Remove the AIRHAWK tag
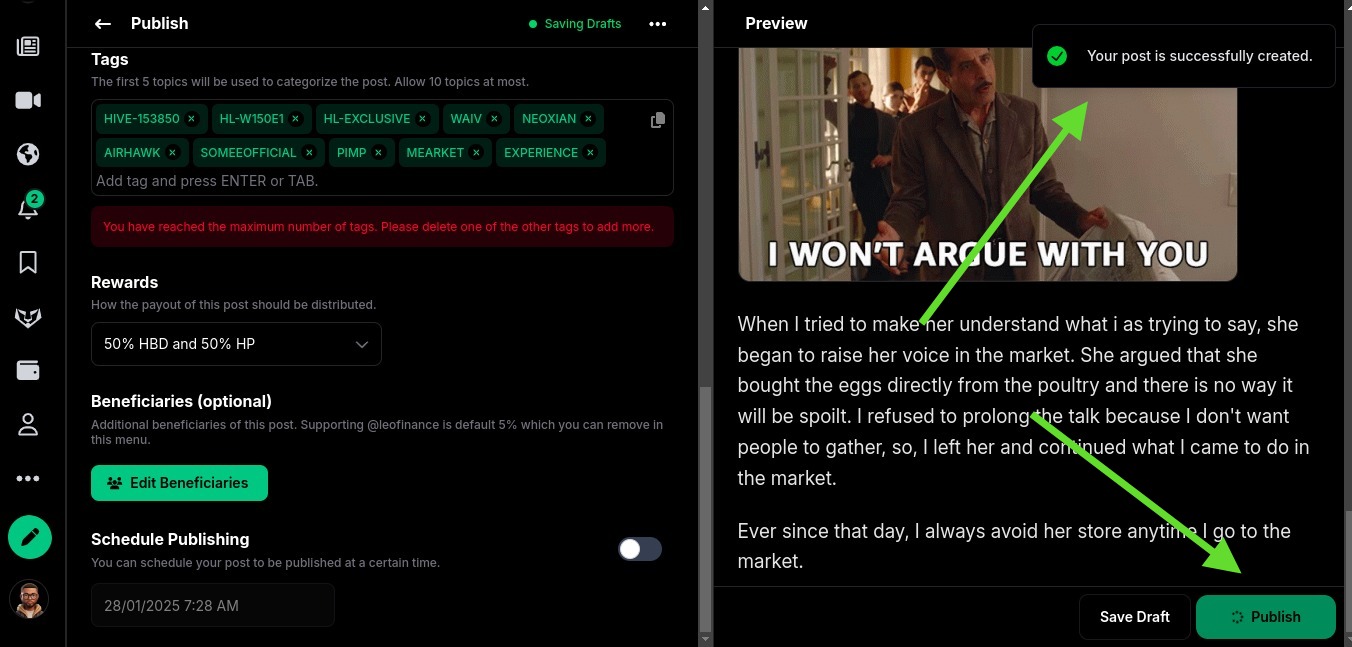 pos(172,153)
